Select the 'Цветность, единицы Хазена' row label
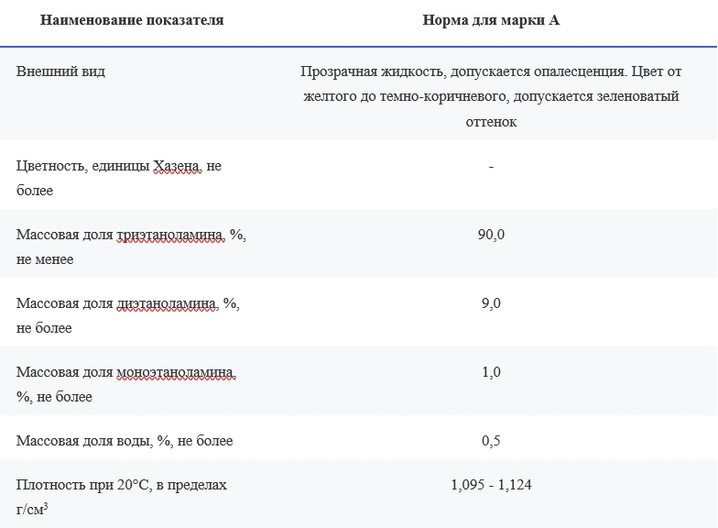This screenshot has width=718, height=528. pos(119,178)
